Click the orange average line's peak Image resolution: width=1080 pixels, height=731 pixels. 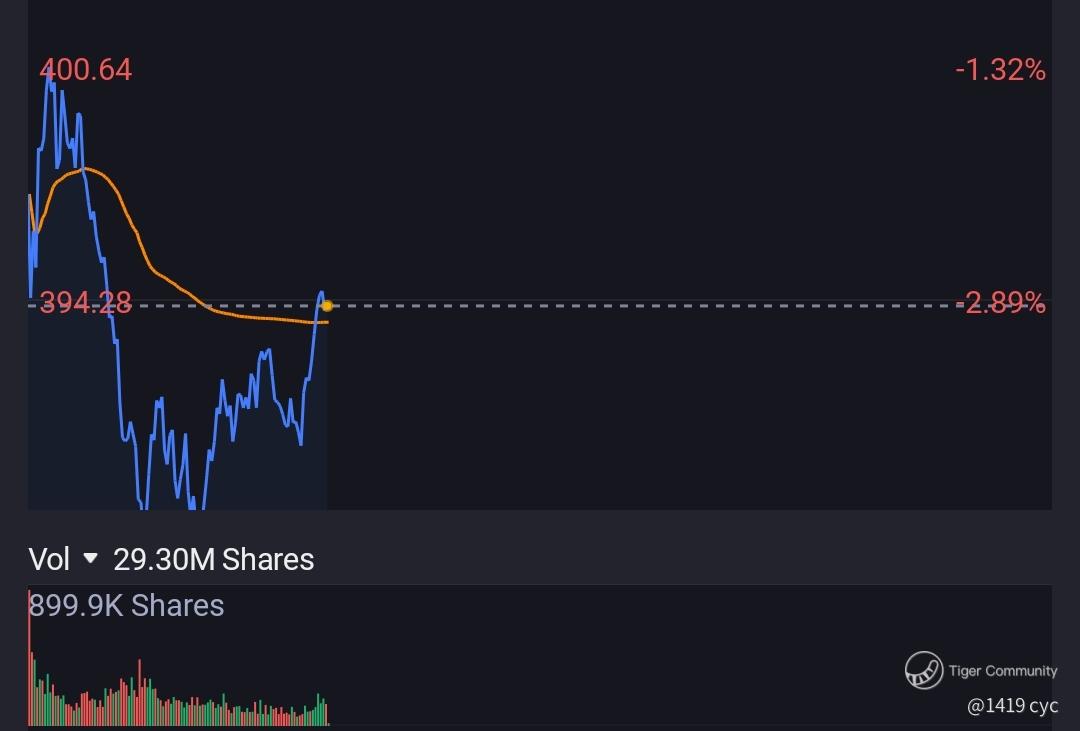[84, 168]
